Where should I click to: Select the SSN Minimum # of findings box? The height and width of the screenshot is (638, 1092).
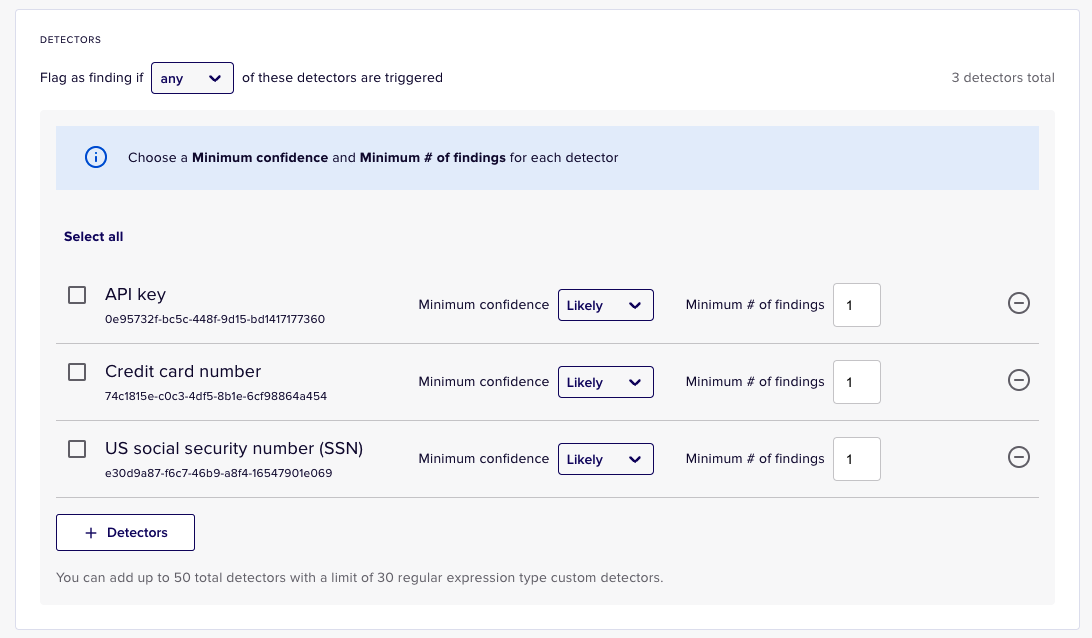pos(856,459)
